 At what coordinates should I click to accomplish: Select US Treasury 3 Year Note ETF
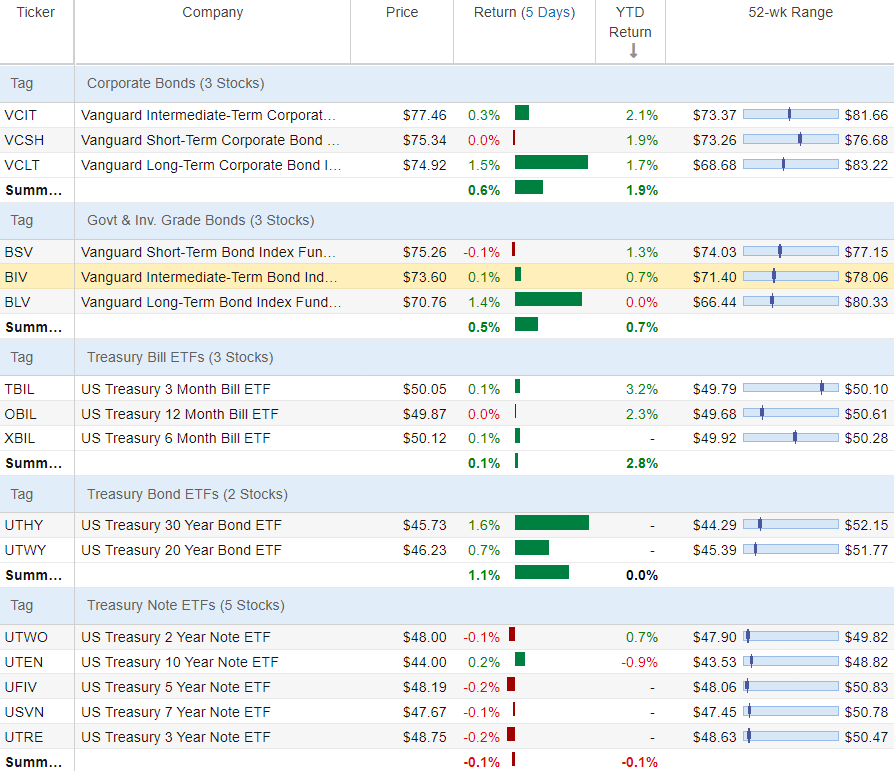[176, 737]
